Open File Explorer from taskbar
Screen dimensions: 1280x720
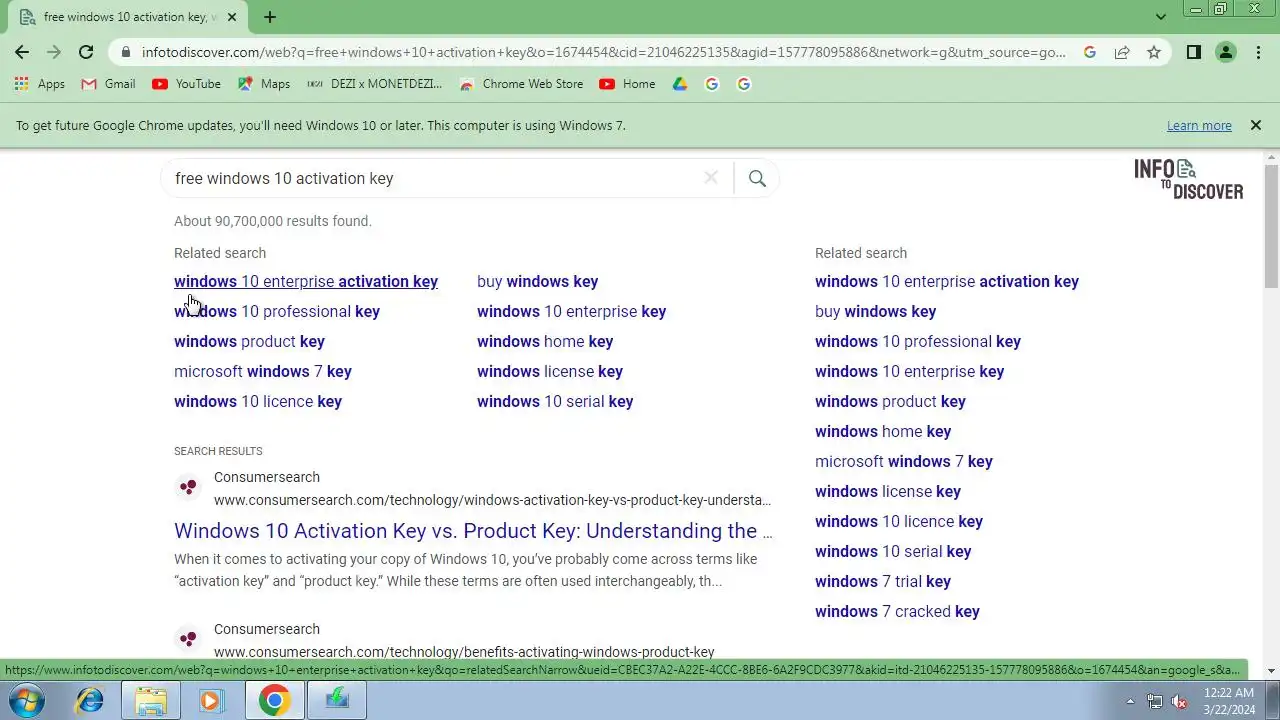151,700
